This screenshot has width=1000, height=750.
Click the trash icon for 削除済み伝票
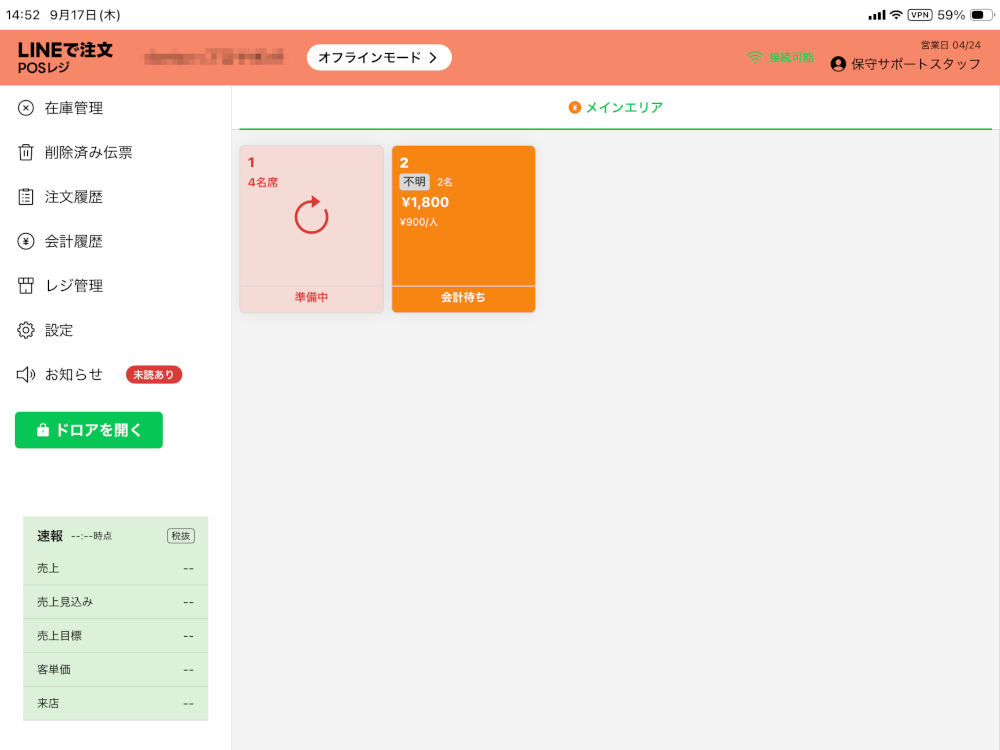point(26,152)
